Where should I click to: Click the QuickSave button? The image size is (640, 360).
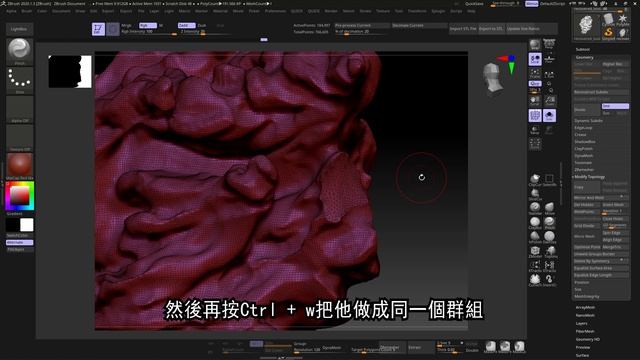pos(474,4)
